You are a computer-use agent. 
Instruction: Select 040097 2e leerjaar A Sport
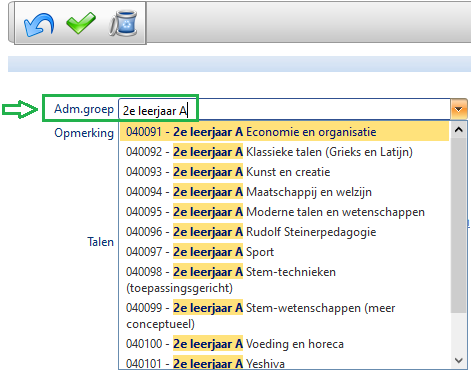(284, 252)
